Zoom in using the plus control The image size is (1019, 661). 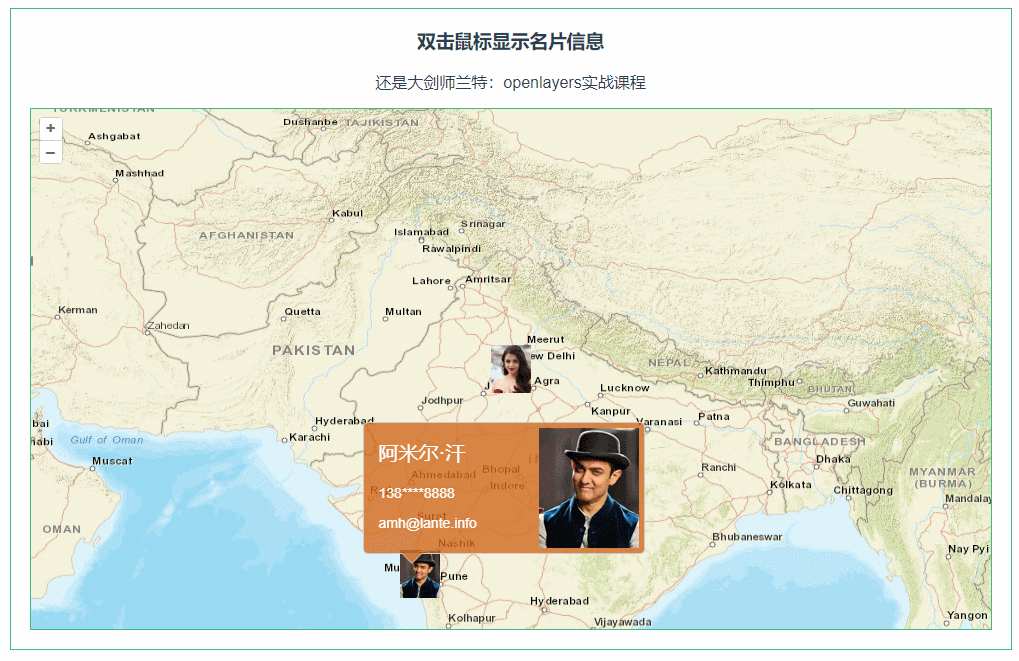coord(50,129)
